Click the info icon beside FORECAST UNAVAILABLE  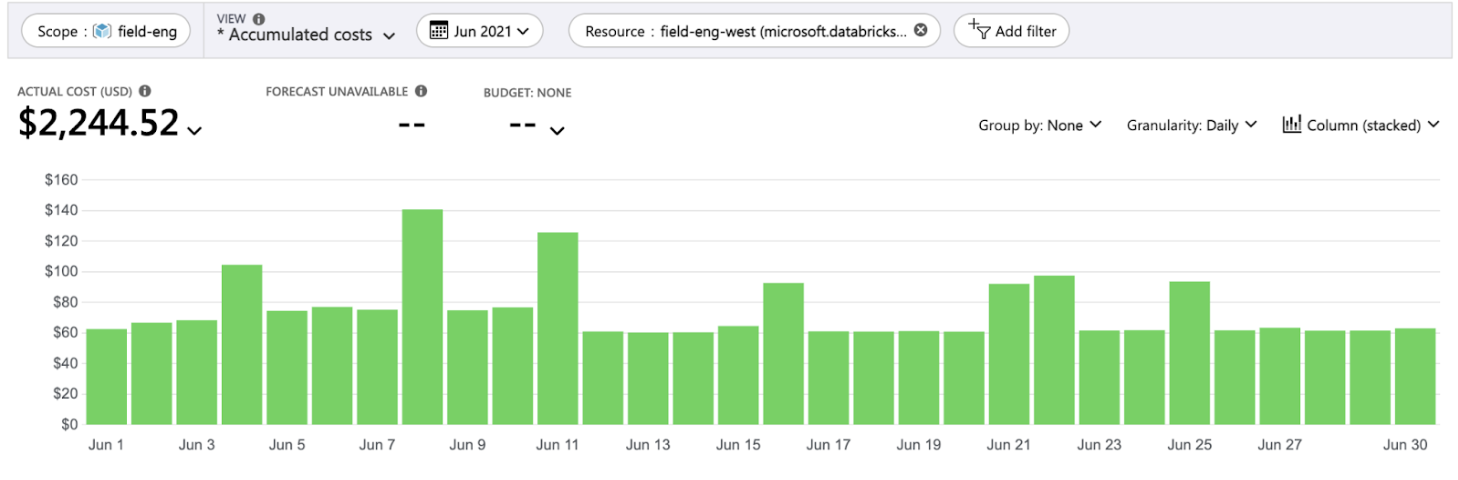tap(421, 91)
